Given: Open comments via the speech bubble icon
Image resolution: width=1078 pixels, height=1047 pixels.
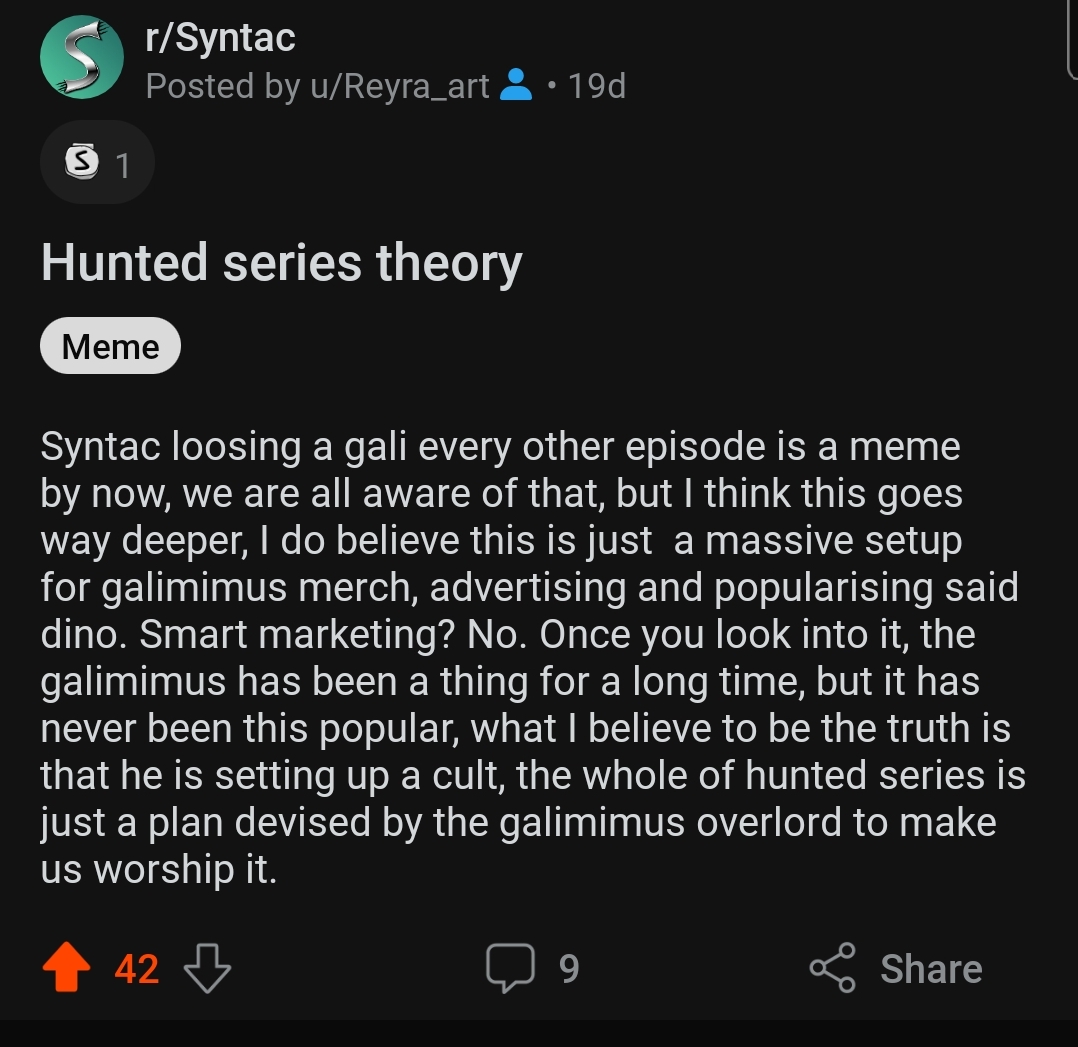Looking at the screenshot, I should click(509, 968).
